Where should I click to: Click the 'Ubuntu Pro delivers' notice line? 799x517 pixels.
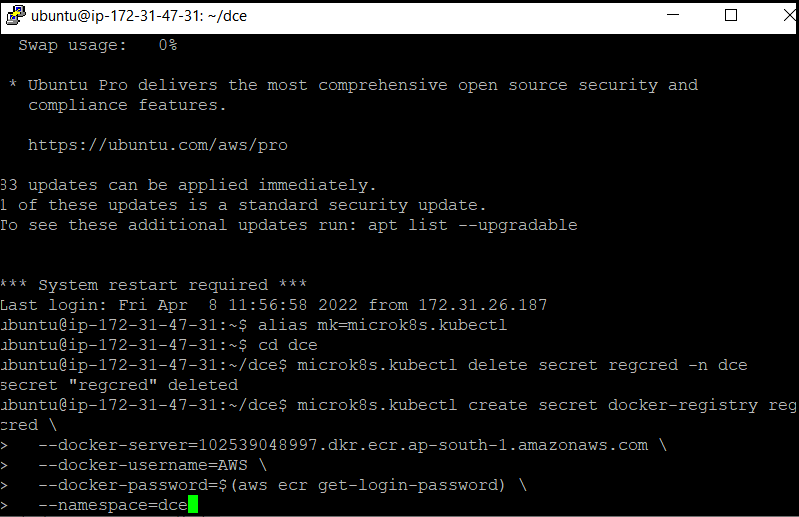click(354, 85)
